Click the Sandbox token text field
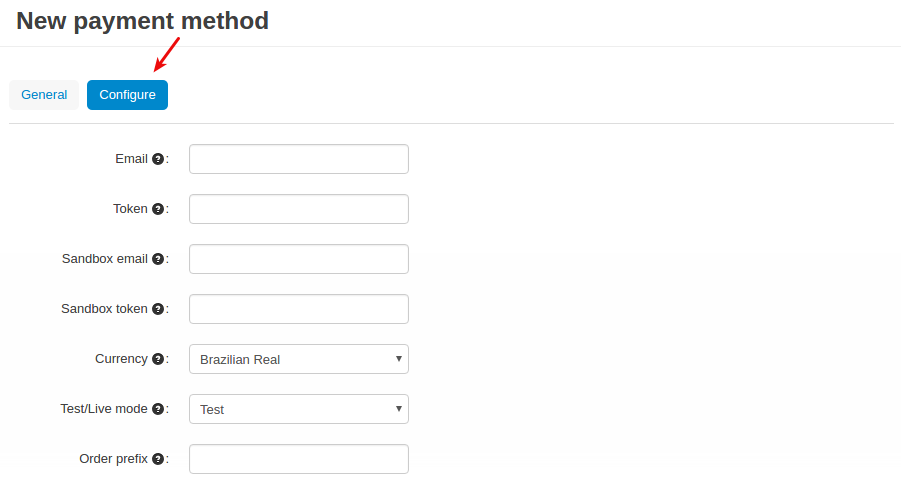The image size is (901, 498). (x=299, y=309)
